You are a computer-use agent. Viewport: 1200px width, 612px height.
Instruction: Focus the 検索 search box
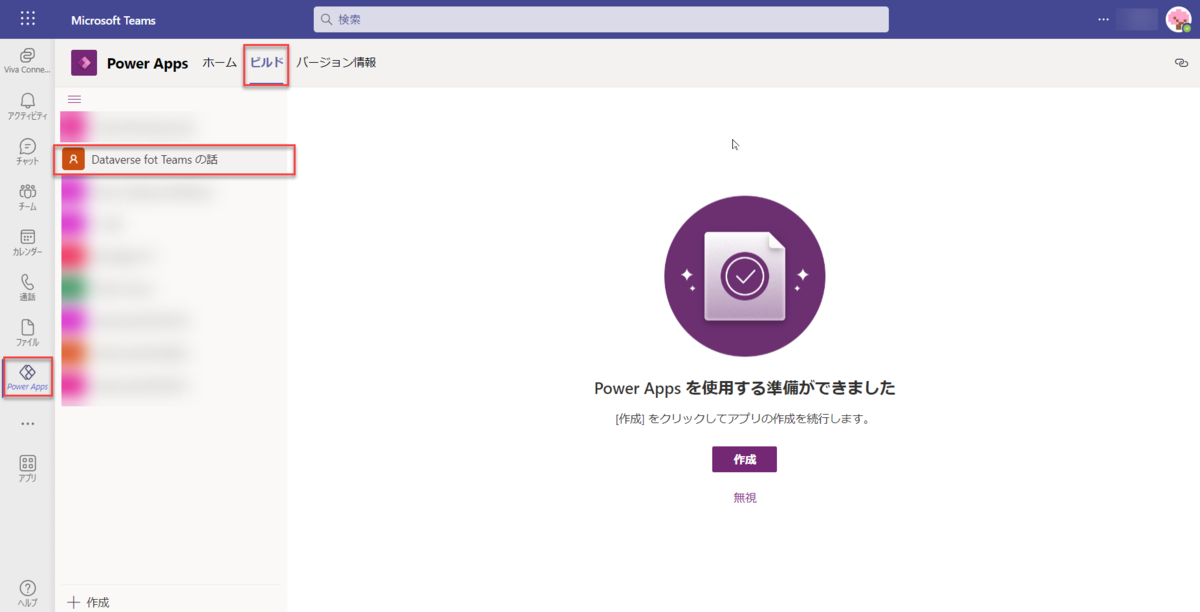click(601, 20)
